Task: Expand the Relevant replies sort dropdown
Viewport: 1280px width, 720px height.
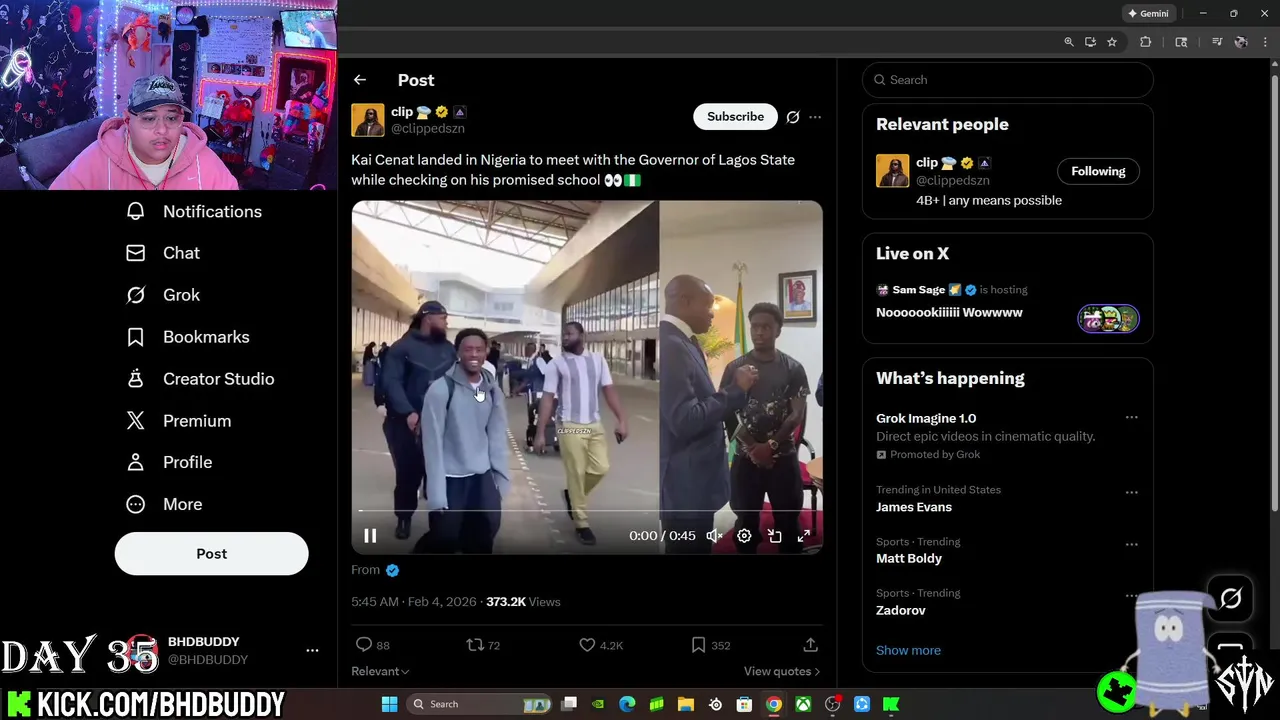Action: coord(380,671)
